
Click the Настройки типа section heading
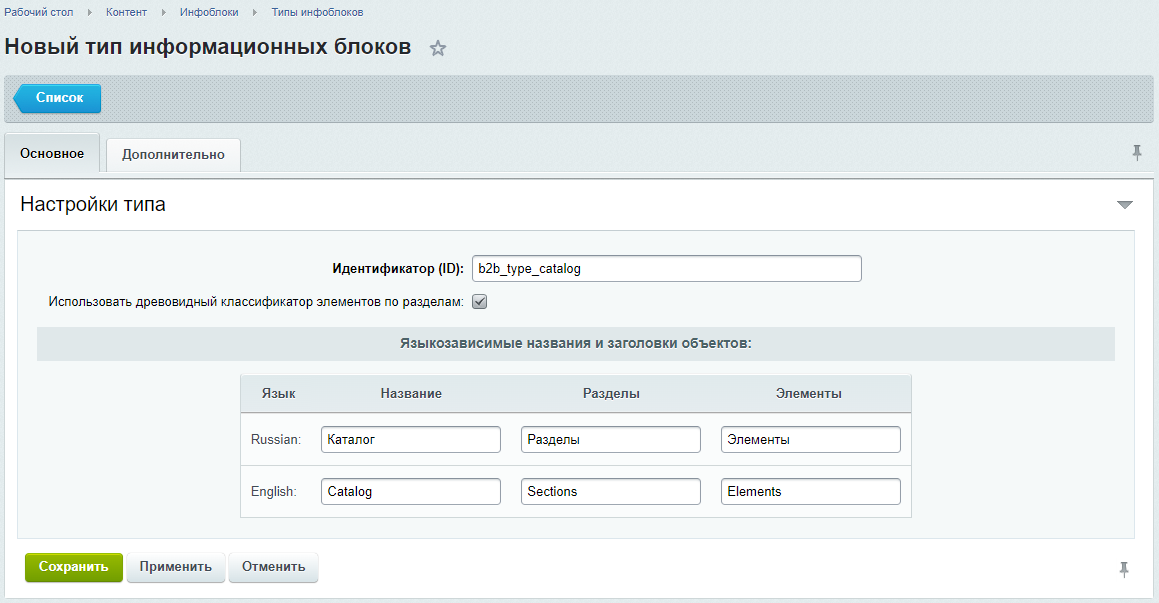[x=93, y=205]
